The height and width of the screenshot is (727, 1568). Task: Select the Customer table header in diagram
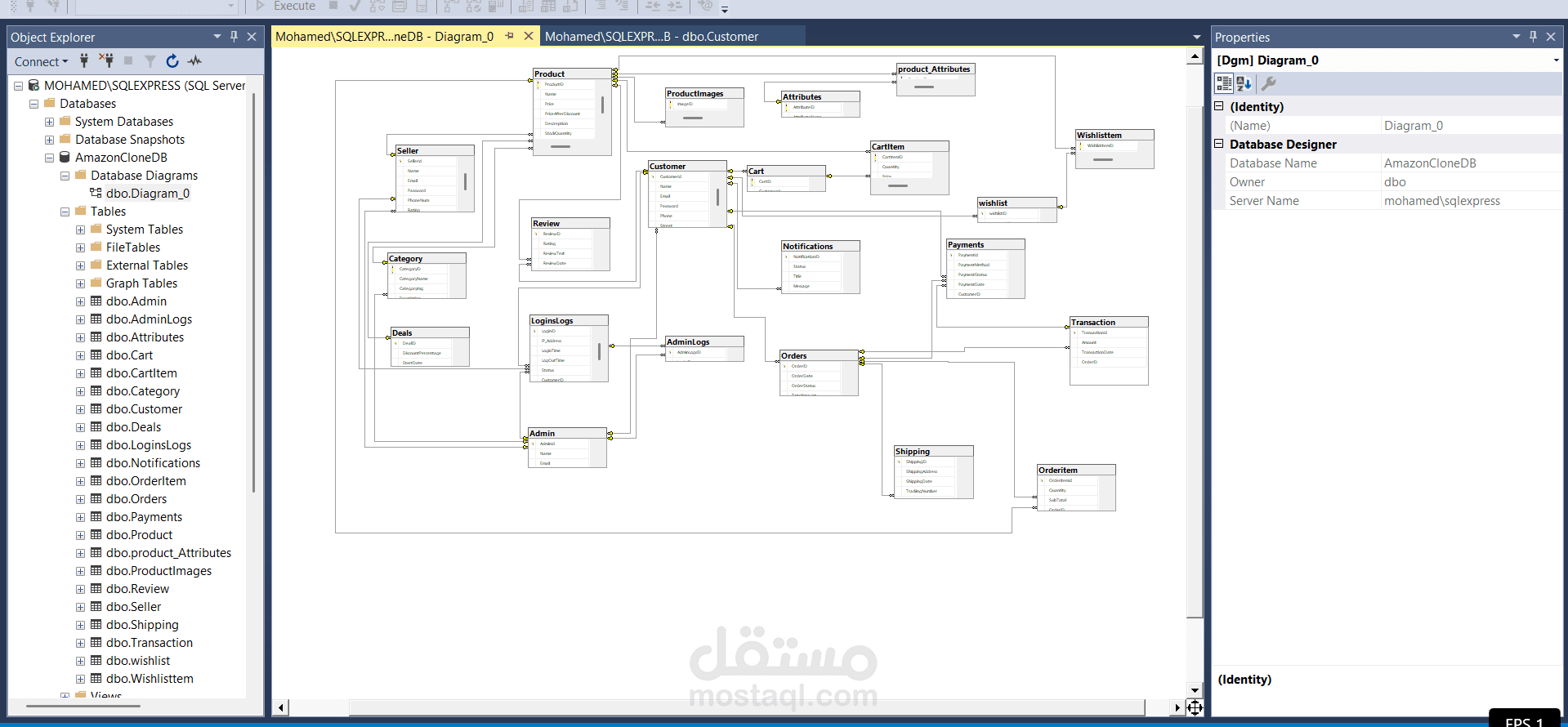click(687, 166)
